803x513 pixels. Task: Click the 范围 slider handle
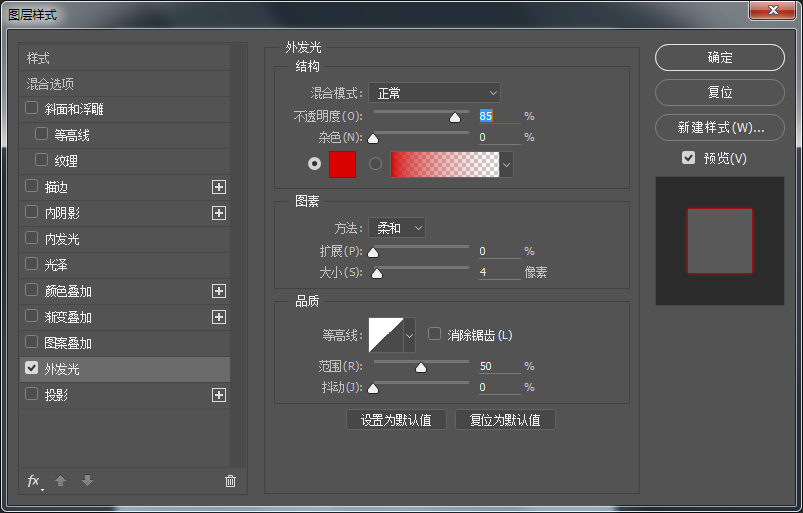coord(421,368)
